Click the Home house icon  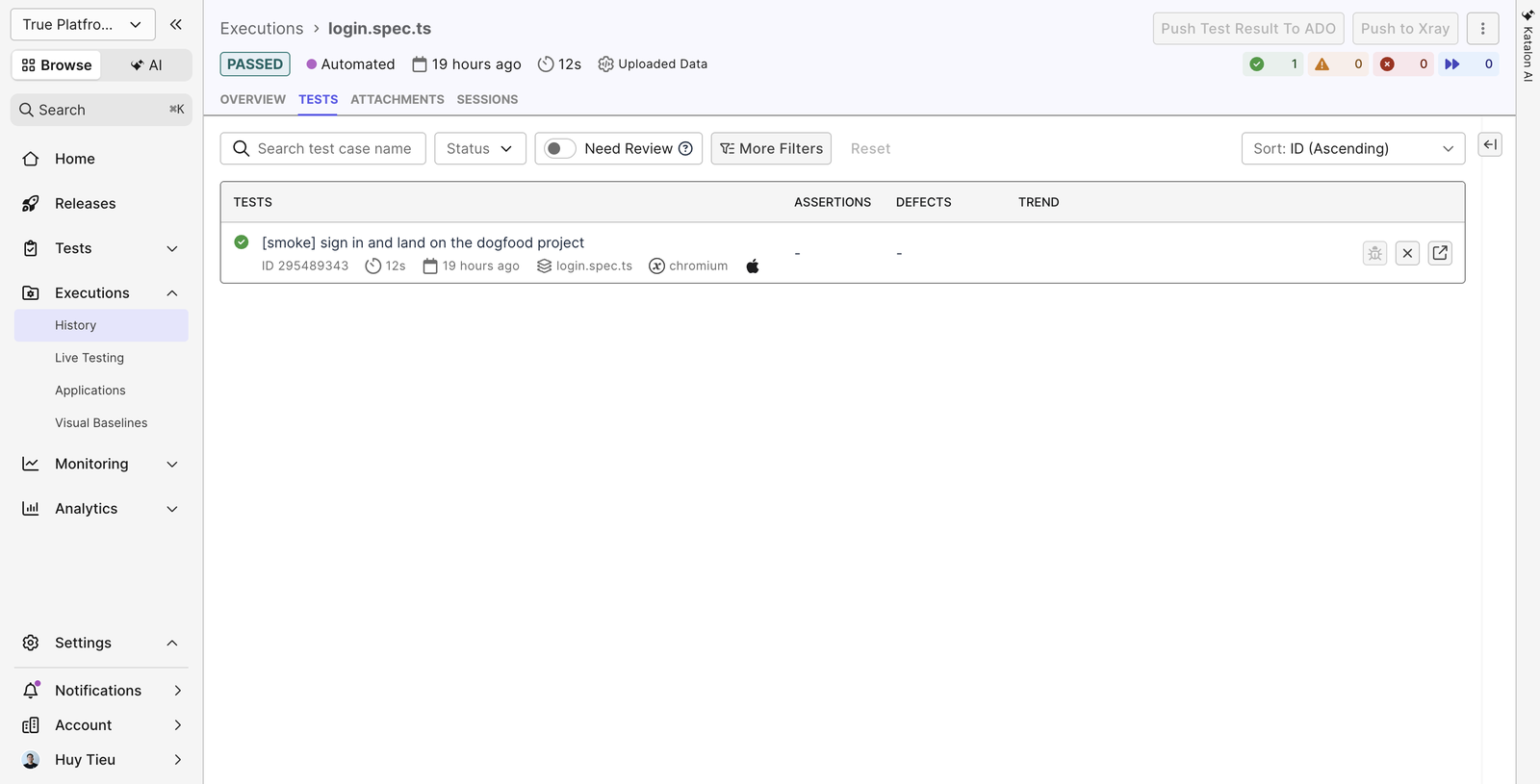[31, 159]
